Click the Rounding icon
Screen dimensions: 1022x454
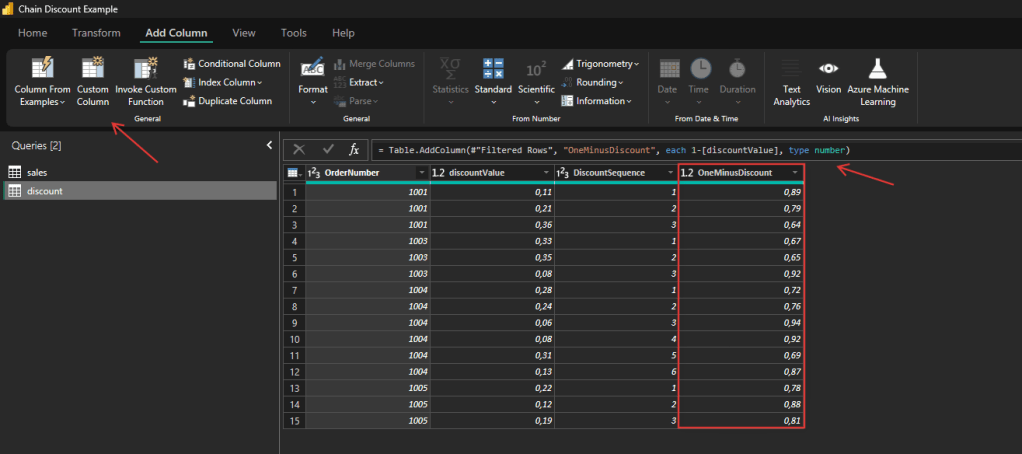coord(567,83)
